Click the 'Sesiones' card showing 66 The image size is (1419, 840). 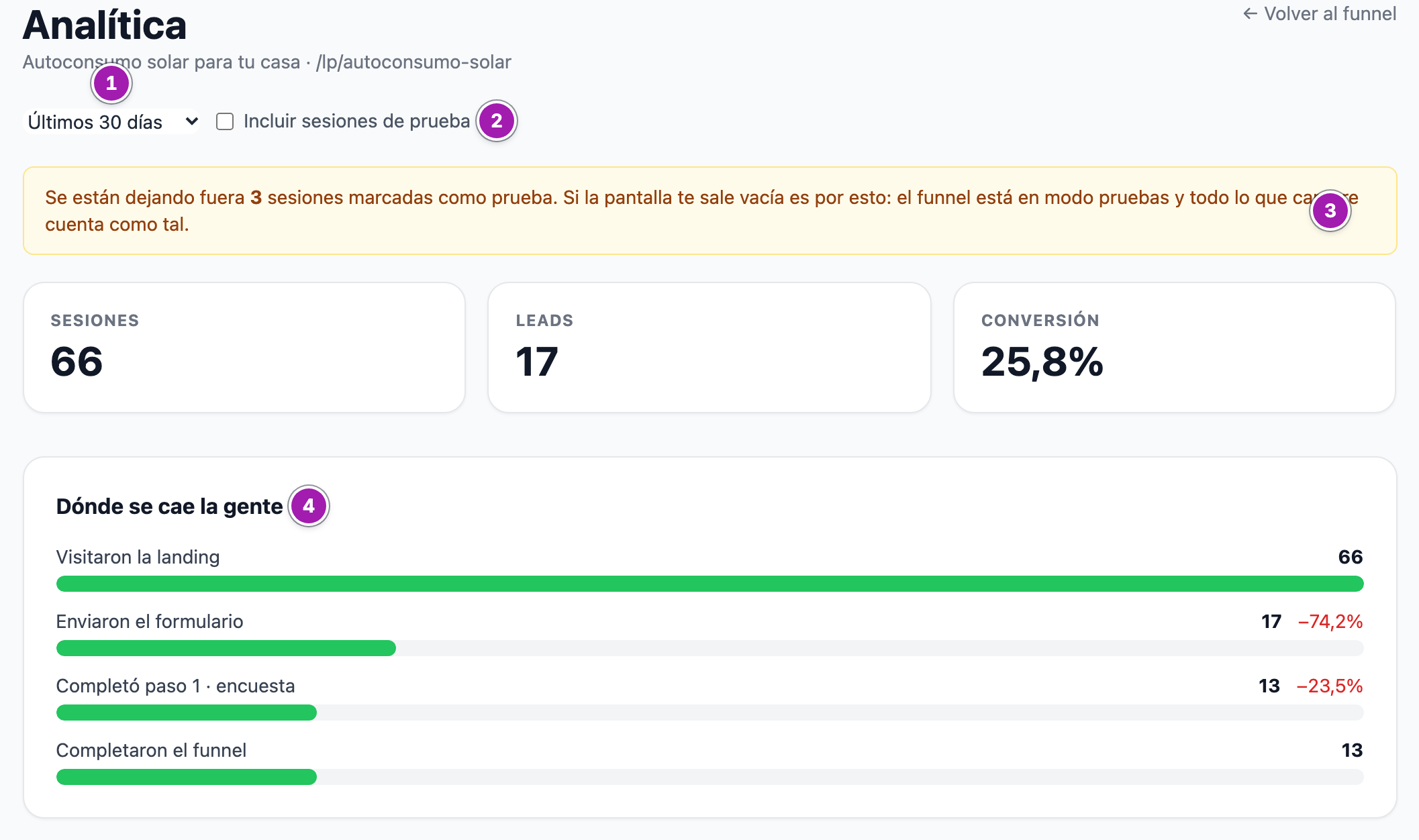(244, 348)
